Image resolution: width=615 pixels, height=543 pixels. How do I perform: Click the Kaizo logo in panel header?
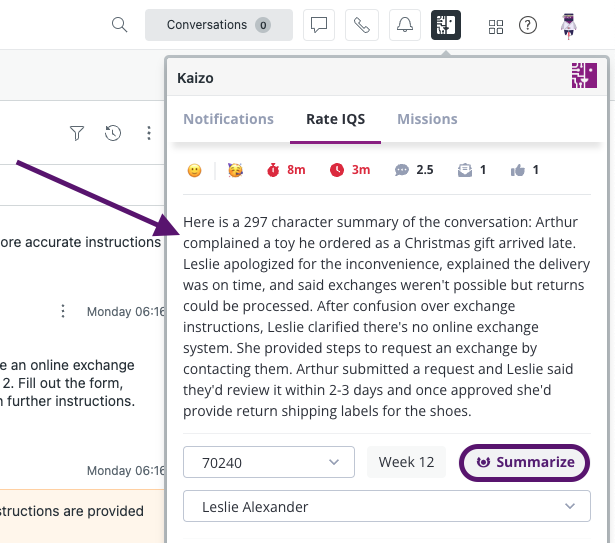tap(584, 75)
